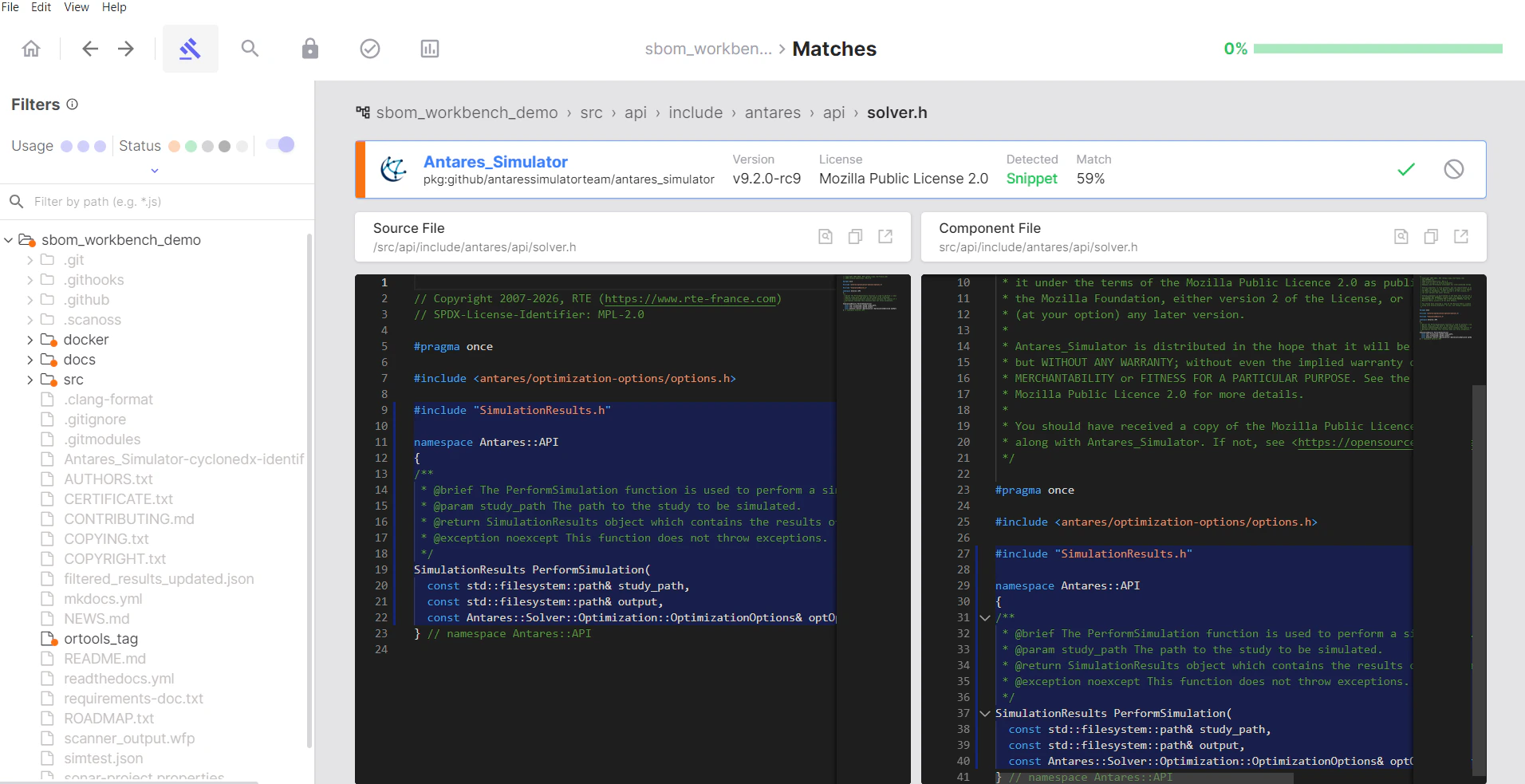
Task: Select the Detected matches gavel icon
Action: coord(190,48)
